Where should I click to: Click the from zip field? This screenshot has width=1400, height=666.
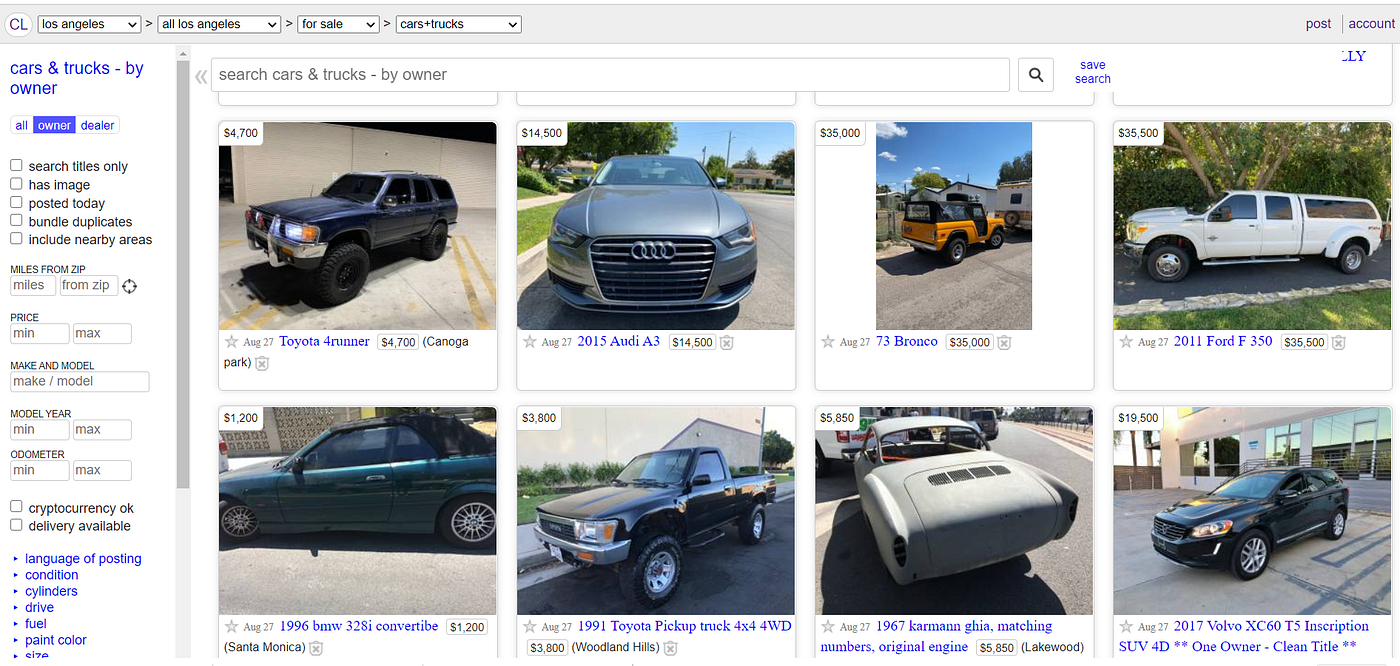[88, 286]
